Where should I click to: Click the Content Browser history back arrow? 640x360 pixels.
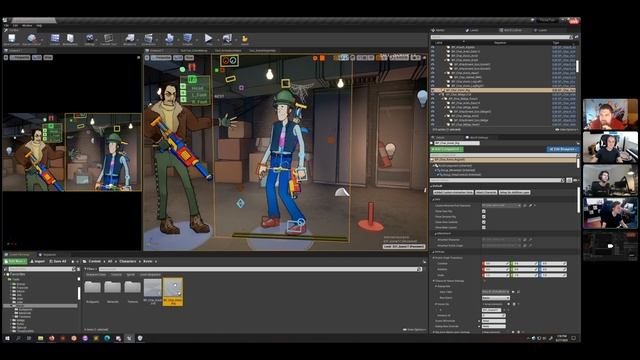(x=73, y=261)
